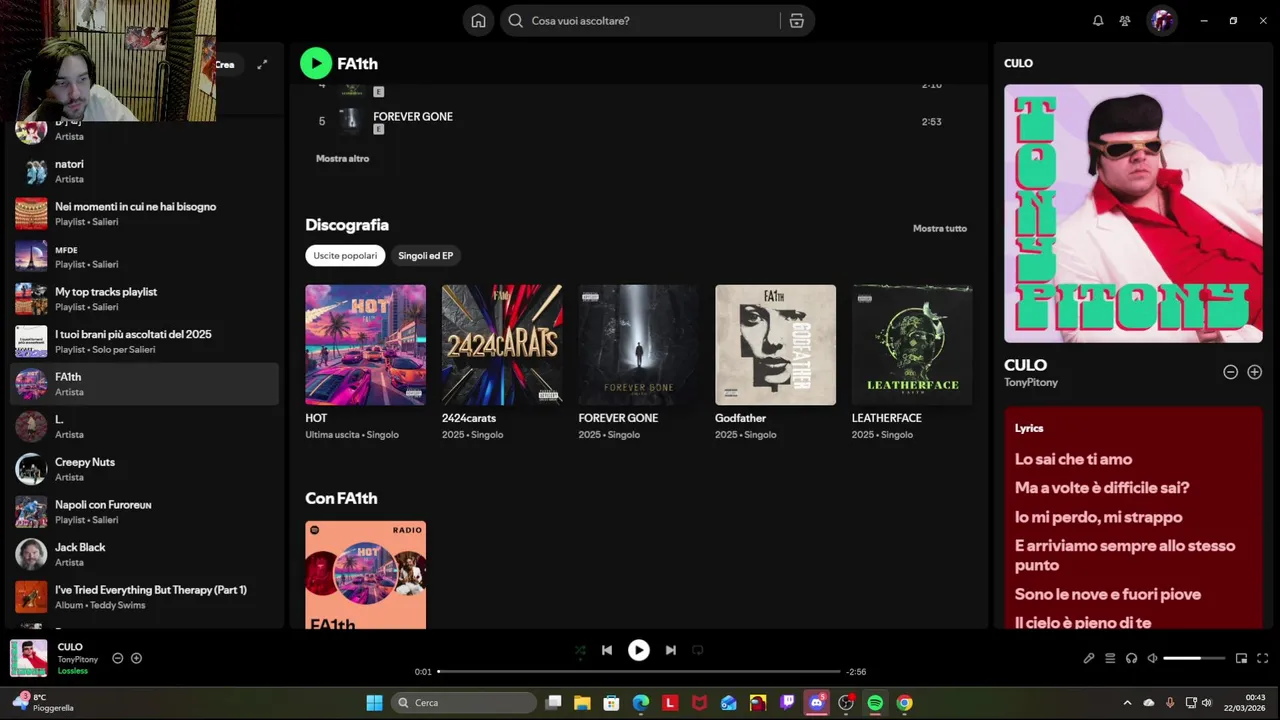
Task: Mute the volume speaker icon
Action: tap(1152, 658)
